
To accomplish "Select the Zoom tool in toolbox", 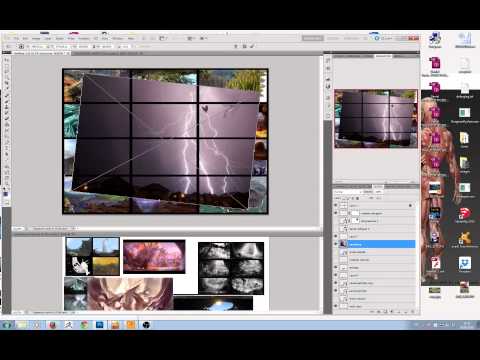I will [6, 184].
